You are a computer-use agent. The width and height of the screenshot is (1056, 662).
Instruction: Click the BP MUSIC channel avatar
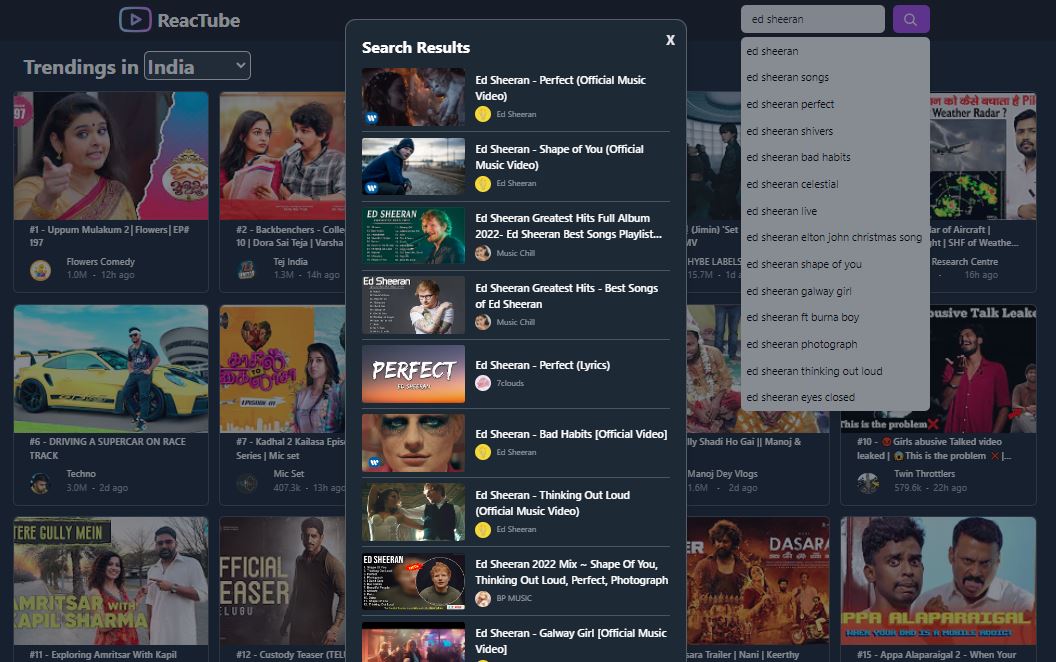(483, 599)
